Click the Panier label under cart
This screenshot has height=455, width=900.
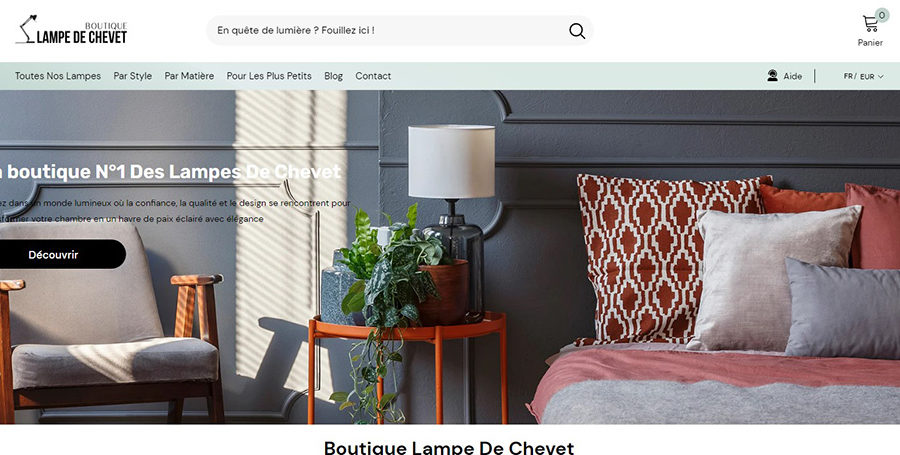870,42
